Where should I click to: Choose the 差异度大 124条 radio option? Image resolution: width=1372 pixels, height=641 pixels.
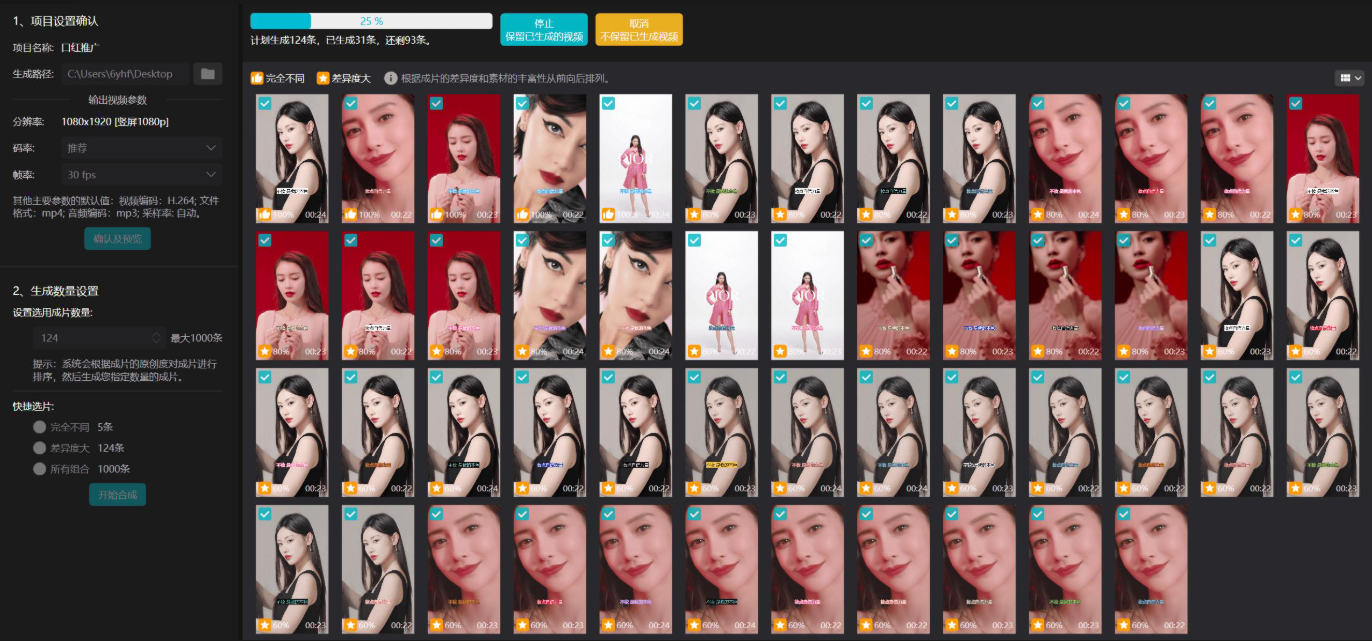[40, 448]
